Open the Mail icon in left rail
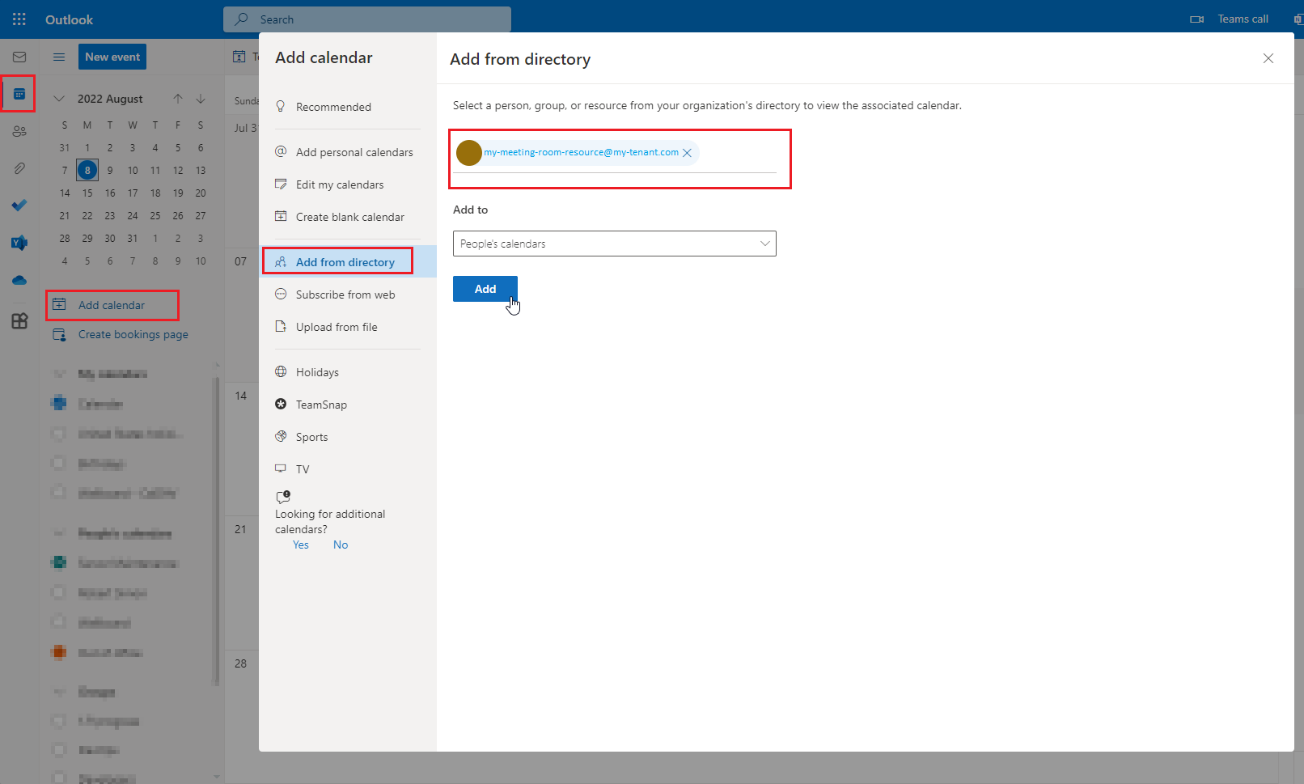1304x784 pixels. click(x=19, y=57)
